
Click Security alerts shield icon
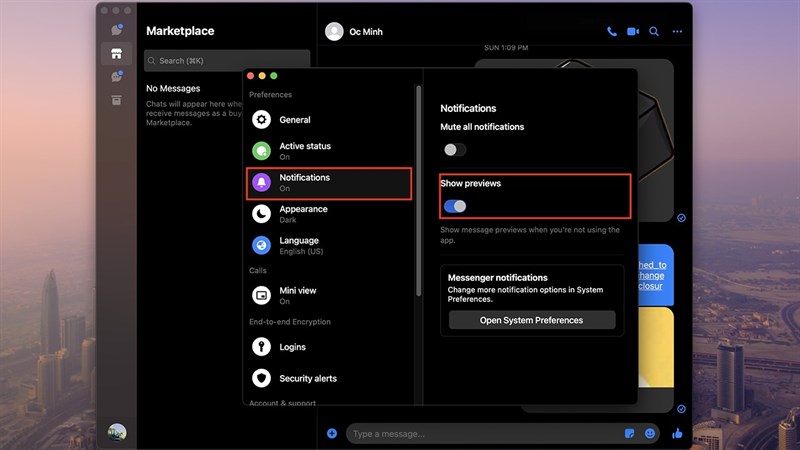(x=261, y=378)
